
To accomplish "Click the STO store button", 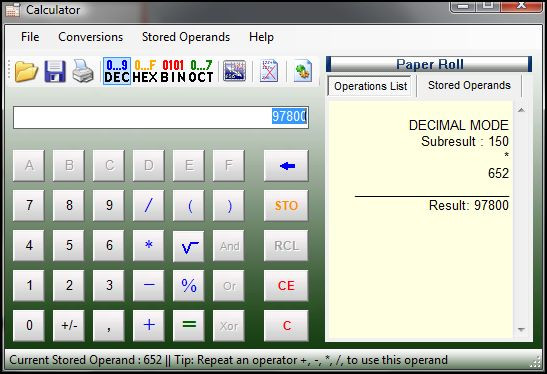I will click(x=286, y=205).
